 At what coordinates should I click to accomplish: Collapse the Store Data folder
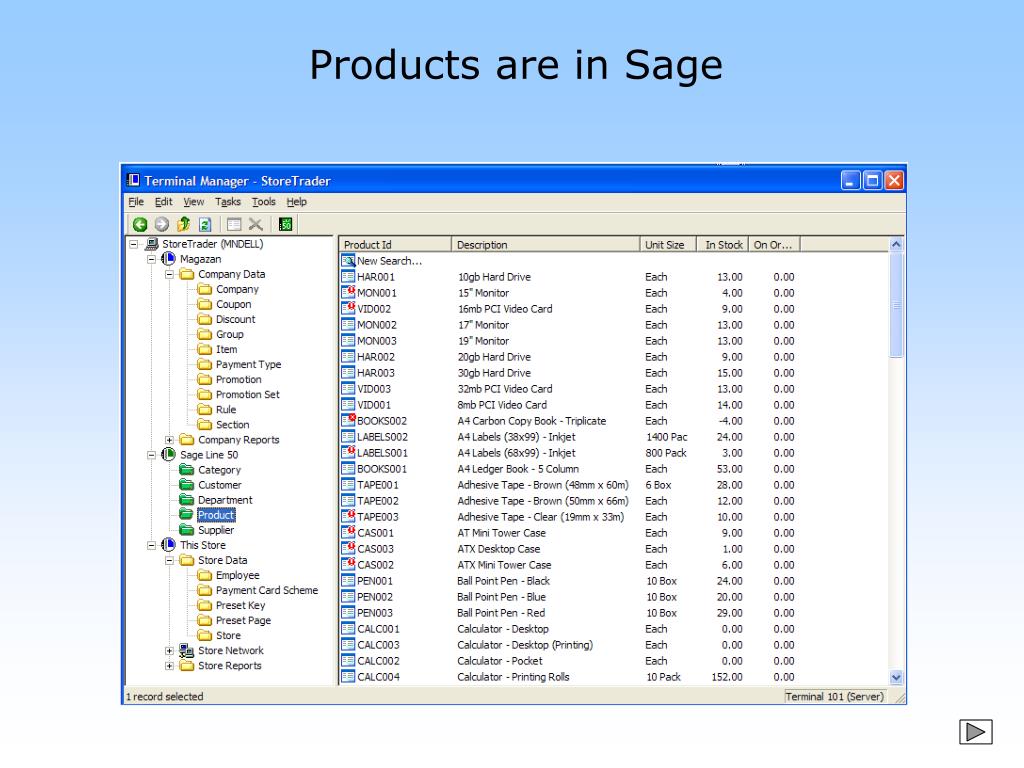tap(169, 560)
